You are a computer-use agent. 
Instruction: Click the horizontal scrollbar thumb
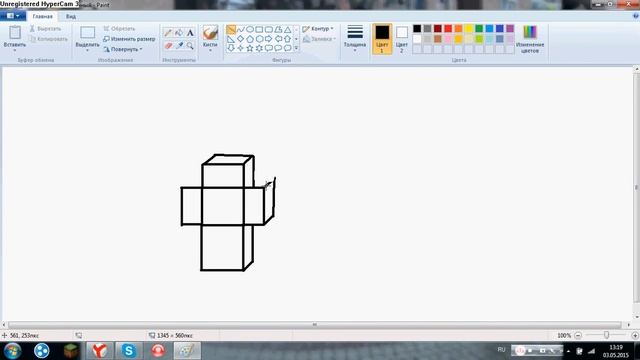(314, 325)
